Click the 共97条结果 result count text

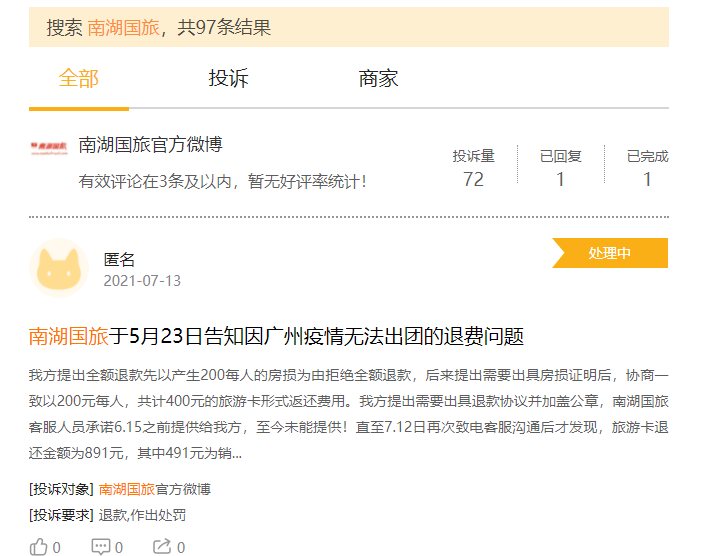224,28
